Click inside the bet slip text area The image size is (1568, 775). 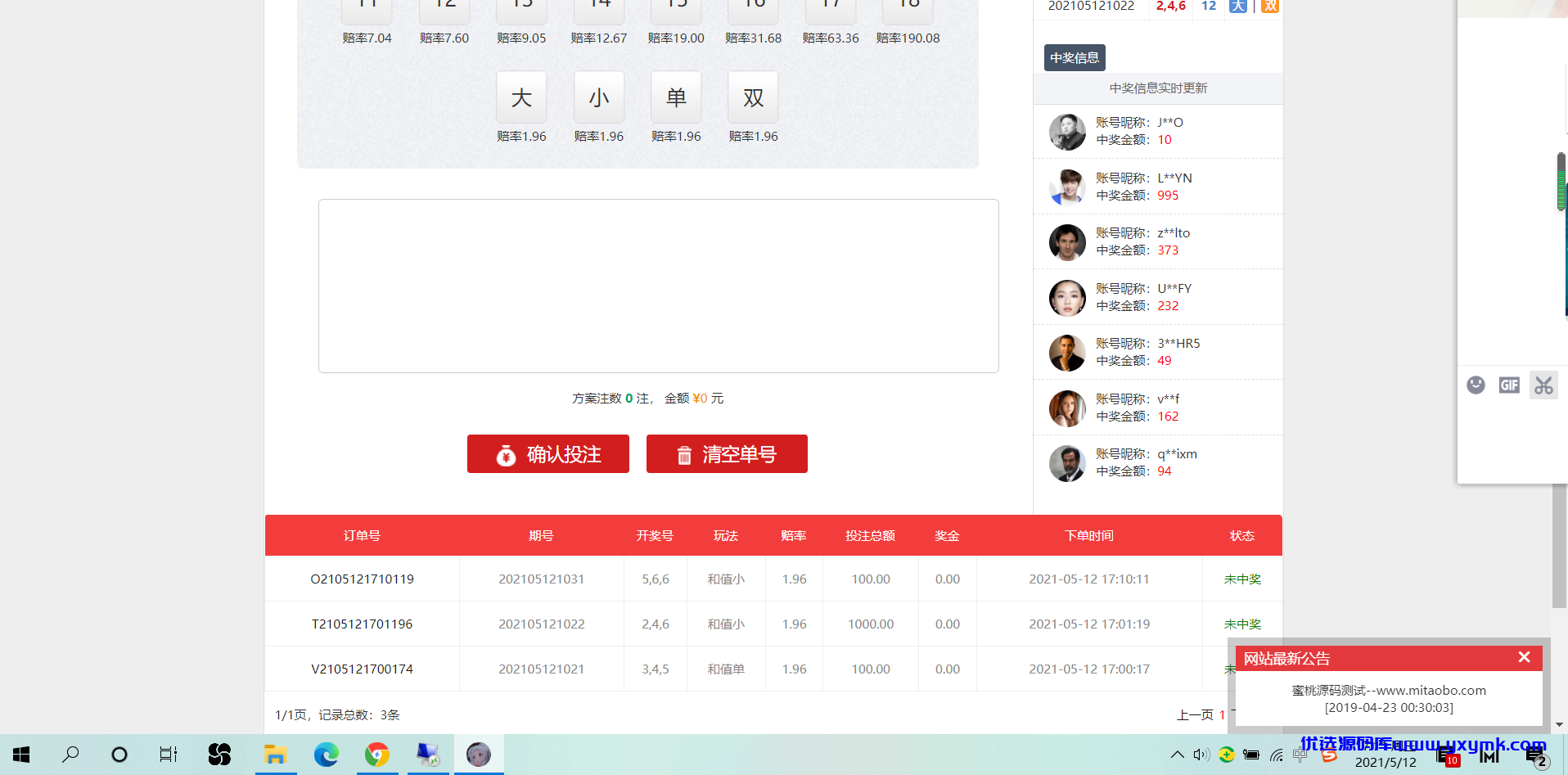click(659, 286)
